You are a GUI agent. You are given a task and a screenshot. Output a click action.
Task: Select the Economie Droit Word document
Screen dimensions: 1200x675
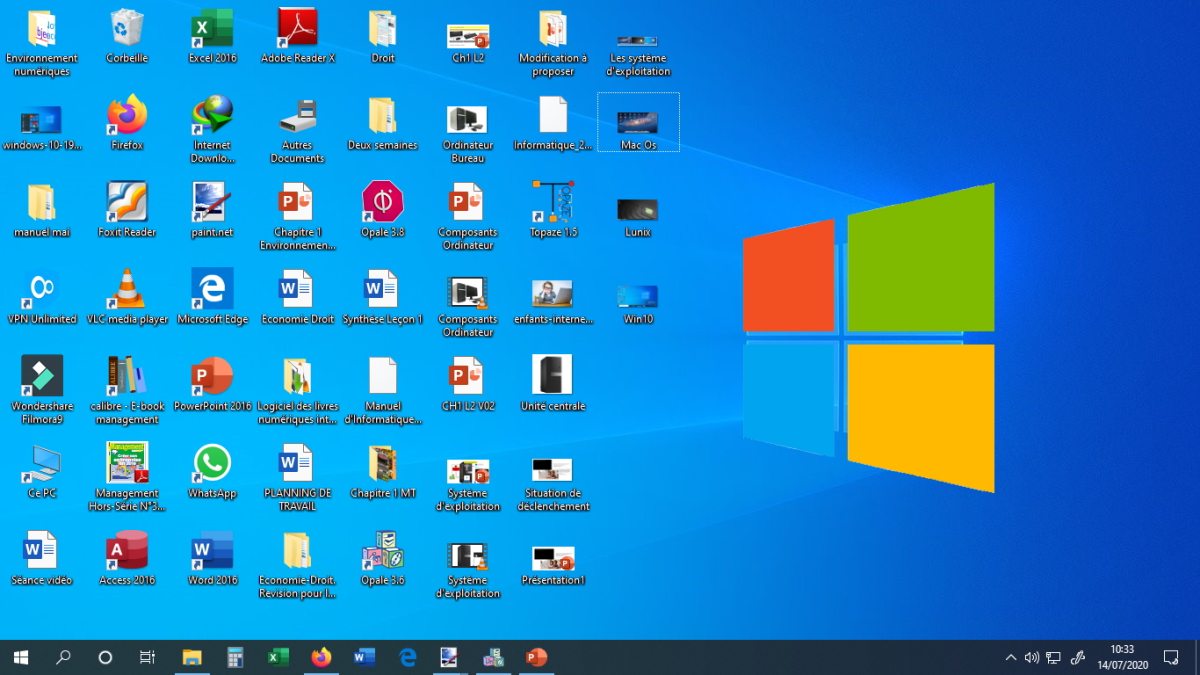[x=297, y=298]
